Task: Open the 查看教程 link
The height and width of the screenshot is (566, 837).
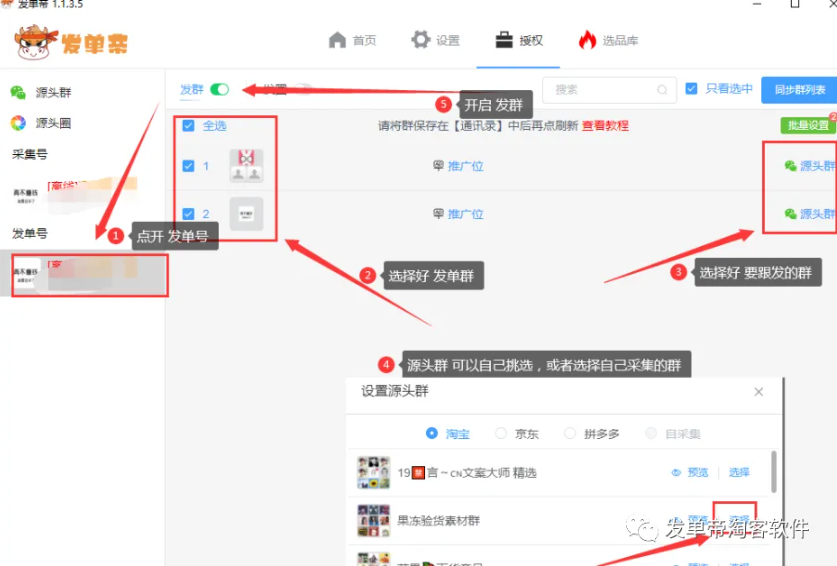Action: pyautogui.click(x=605, y=125)
